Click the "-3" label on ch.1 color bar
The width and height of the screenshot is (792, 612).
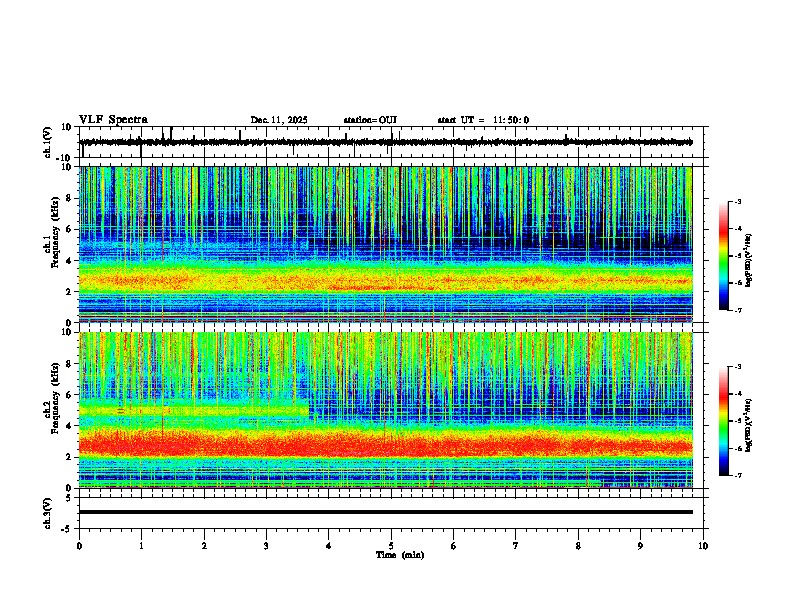737,201
